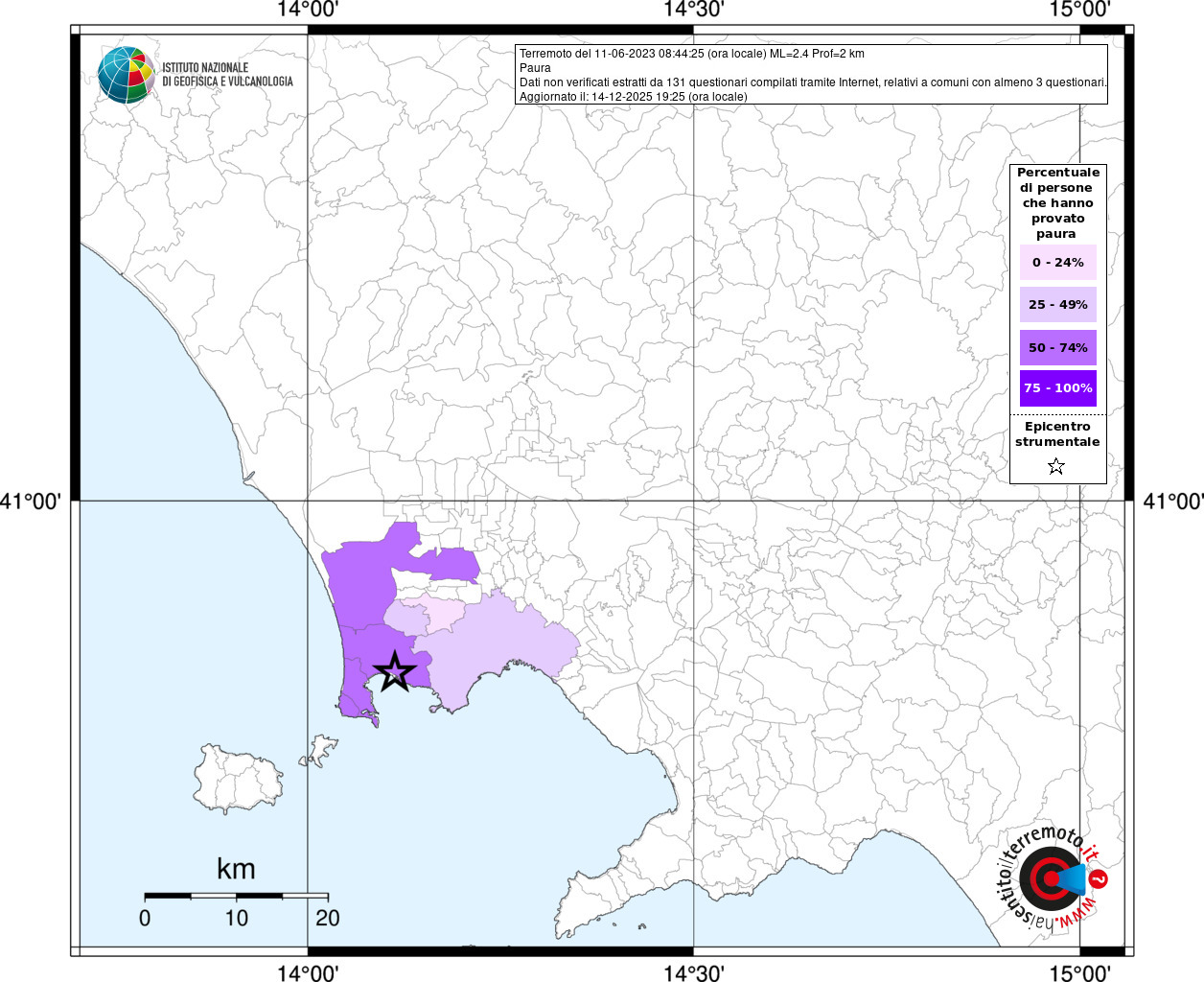Click the 'km' scale bar label
Screen dimensions: 1204x982
tap(236, 869)
